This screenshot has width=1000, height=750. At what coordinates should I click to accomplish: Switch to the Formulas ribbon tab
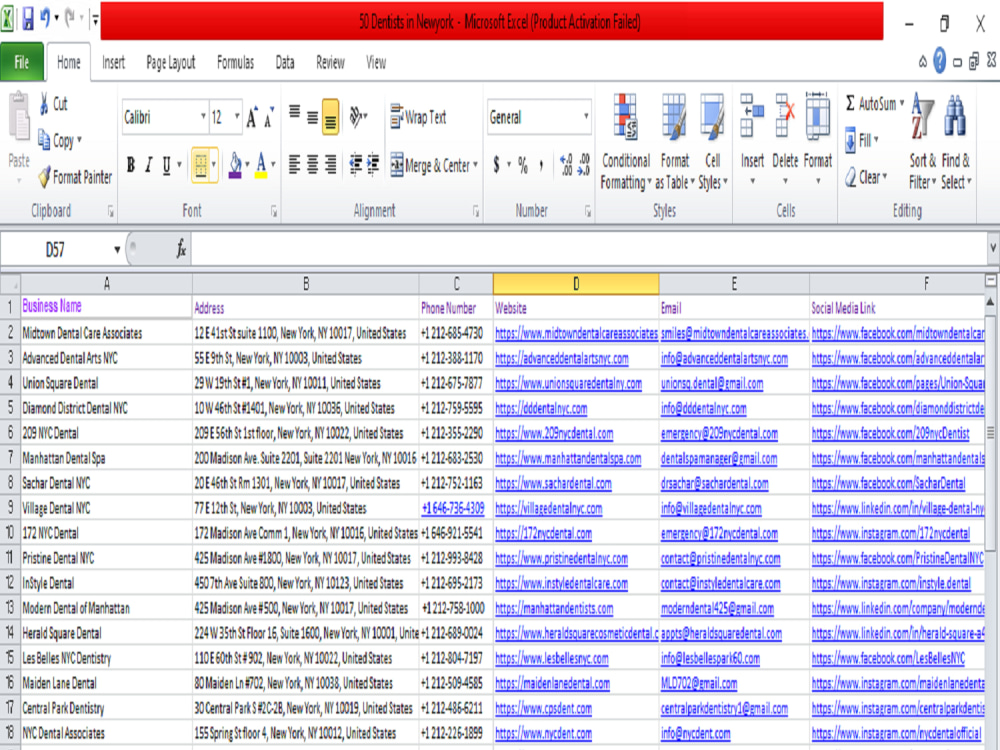[x=235, y=62]
